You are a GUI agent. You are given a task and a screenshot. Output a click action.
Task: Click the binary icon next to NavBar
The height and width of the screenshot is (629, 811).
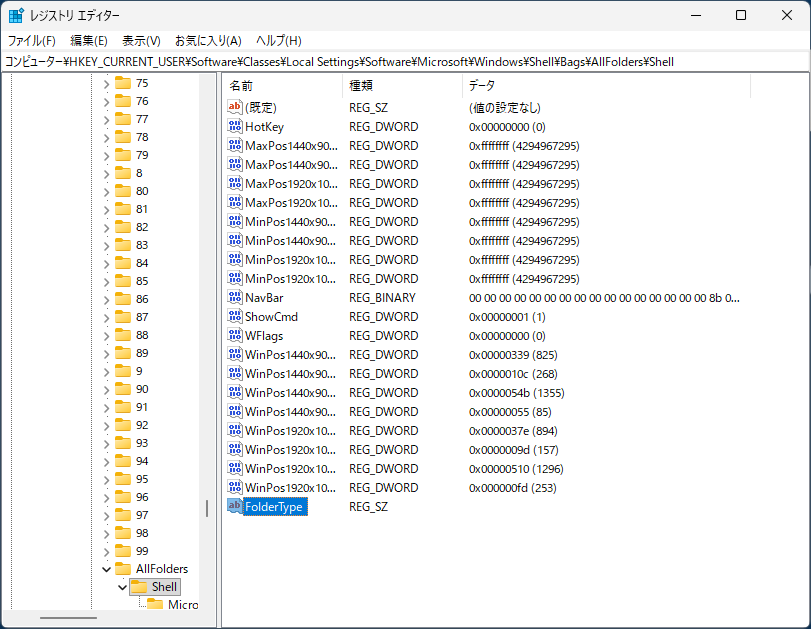pos(235,298)
